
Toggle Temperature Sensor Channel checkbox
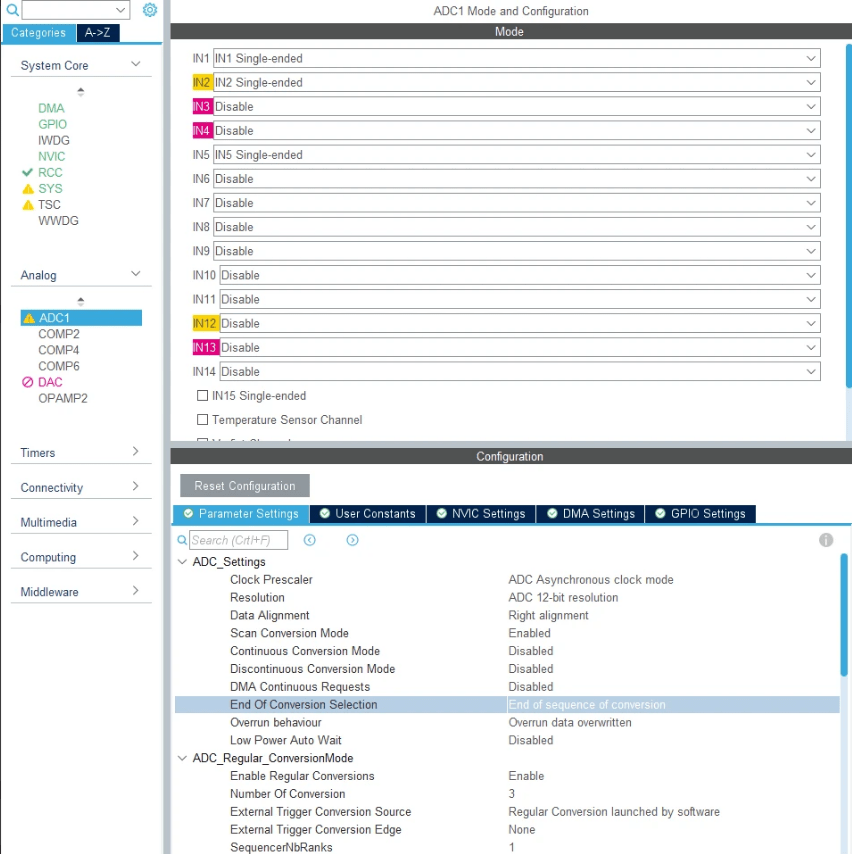point(203,420)
